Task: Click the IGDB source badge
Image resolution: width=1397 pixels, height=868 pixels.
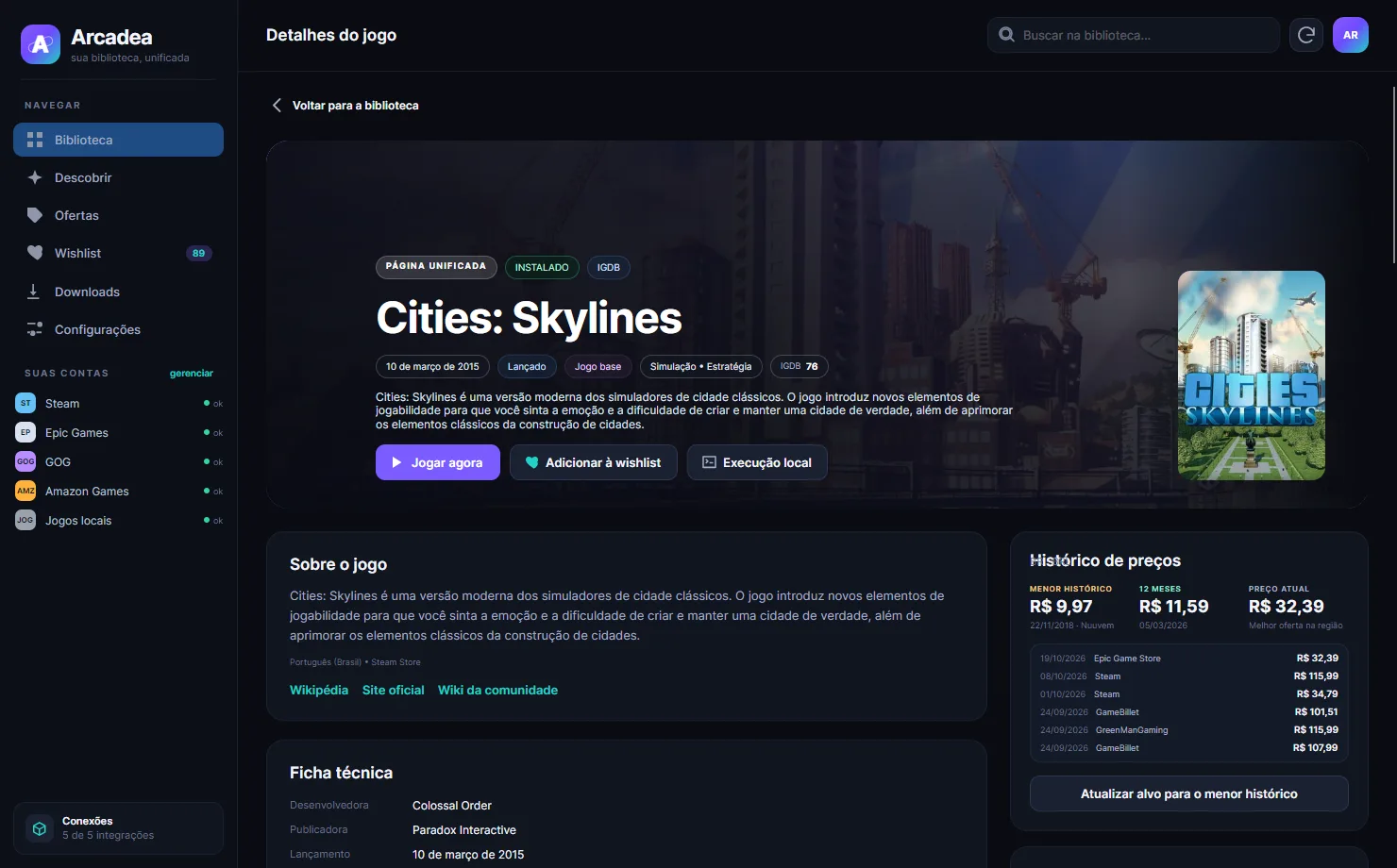Action: tap(609, 267)
